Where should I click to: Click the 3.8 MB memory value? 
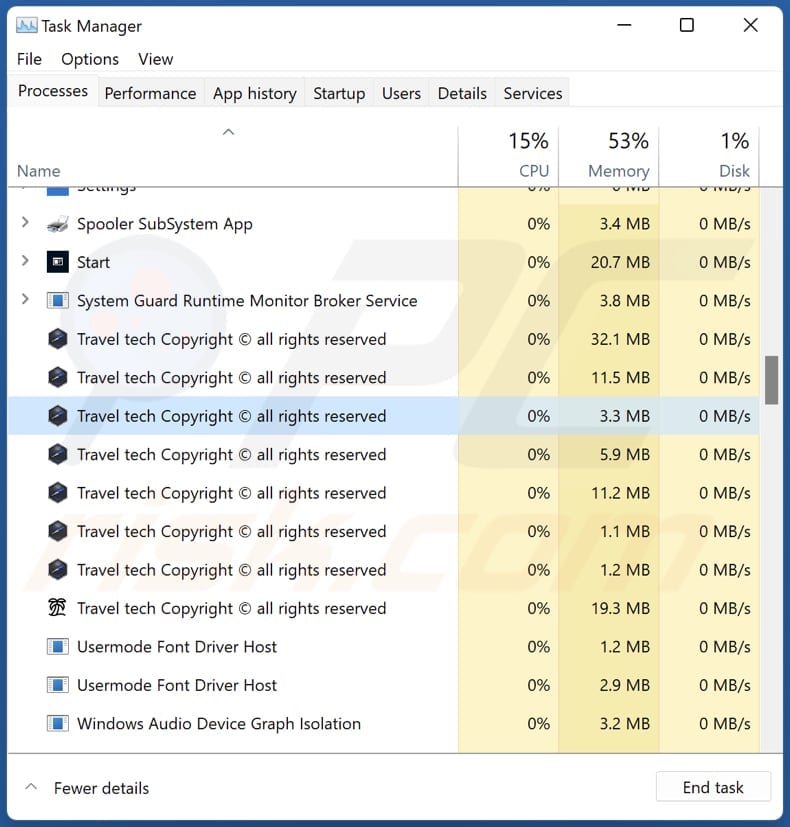[624, 301]
